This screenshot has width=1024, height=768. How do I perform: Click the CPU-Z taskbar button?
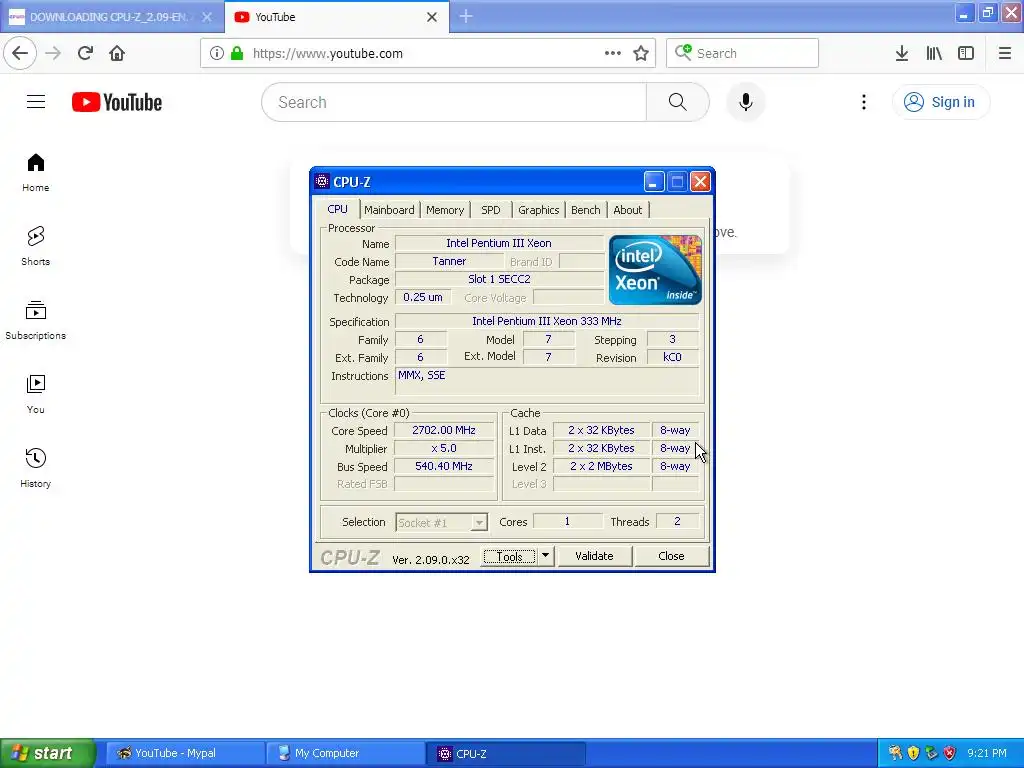506,753
